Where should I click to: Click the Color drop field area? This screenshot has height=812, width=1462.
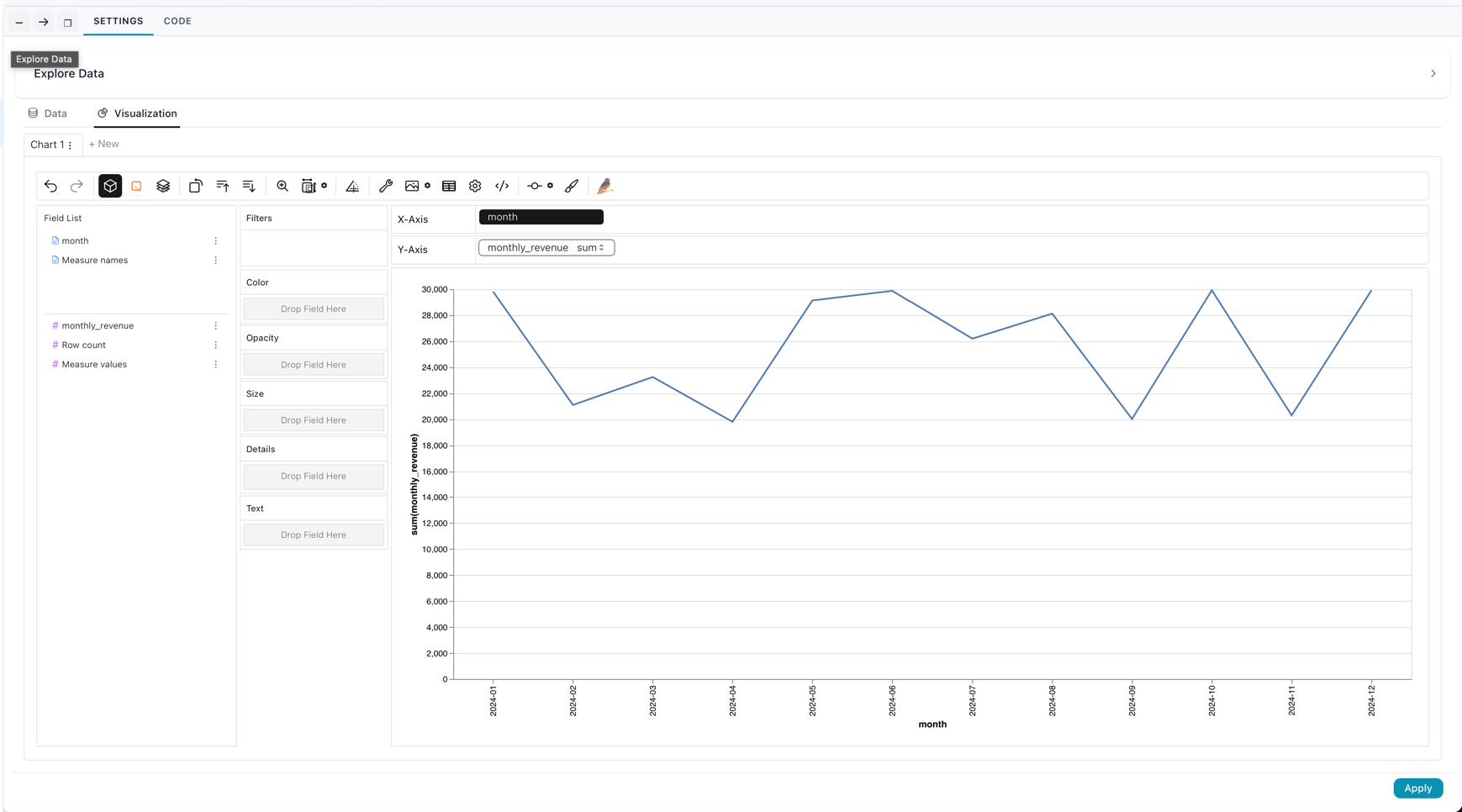(314, 309)
